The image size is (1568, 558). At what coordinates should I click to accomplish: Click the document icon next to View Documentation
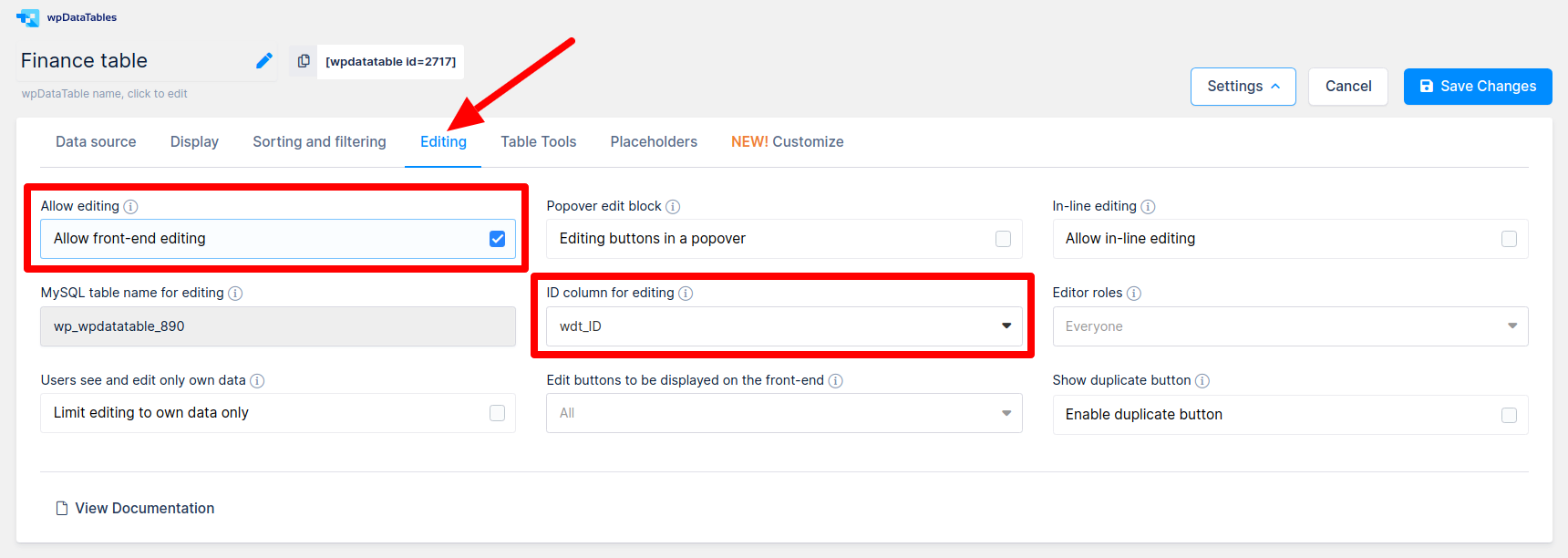(x=60, y=508)
